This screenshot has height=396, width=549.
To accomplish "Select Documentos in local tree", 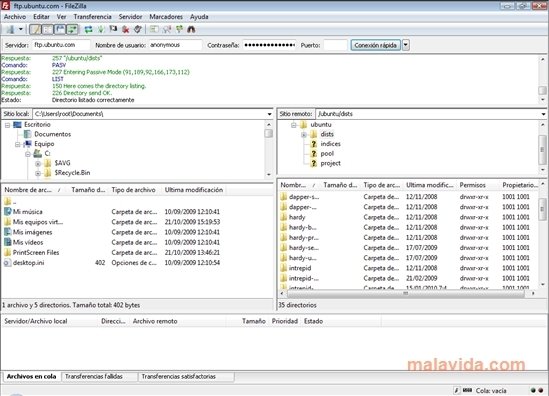I will pyautogui.click(x=53, y=134).
